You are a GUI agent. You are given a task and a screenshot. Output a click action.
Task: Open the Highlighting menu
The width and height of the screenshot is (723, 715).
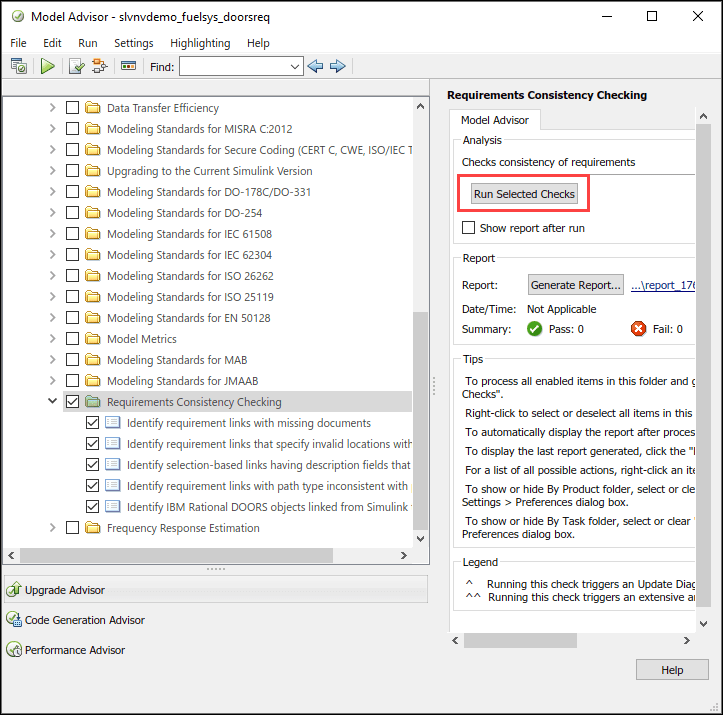click(x=200, y=43)
